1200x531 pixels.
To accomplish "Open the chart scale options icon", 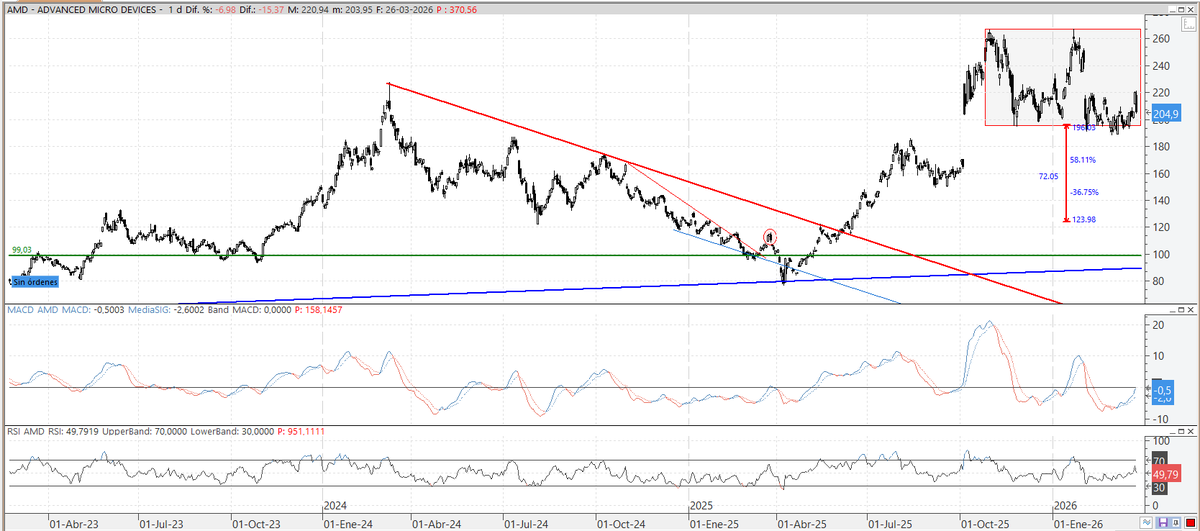I will point(1189,23).
